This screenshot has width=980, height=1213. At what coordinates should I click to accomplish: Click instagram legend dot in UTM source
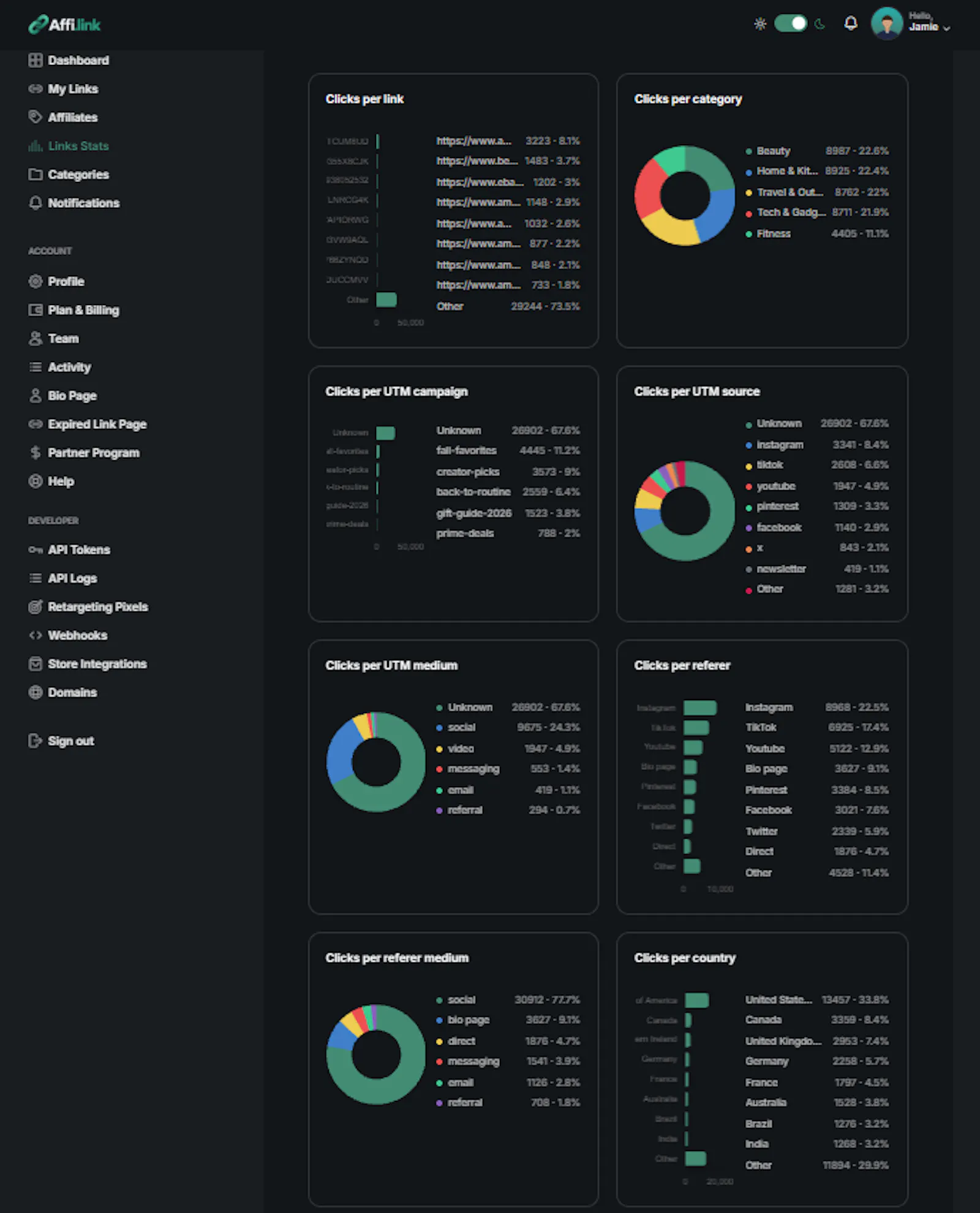coord(748,445)
